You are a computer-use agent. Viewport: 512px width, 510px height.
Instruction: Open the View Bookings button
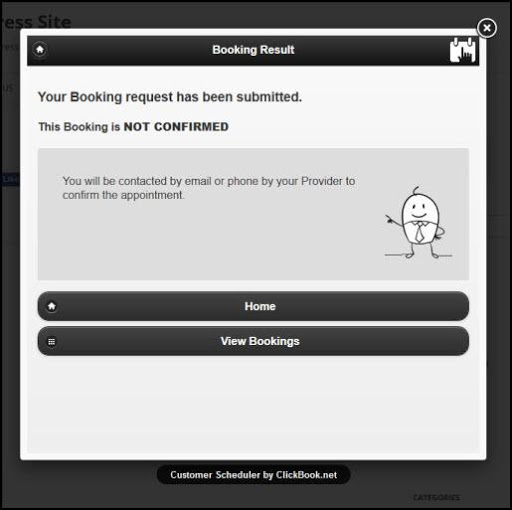(x=253, y=341)
